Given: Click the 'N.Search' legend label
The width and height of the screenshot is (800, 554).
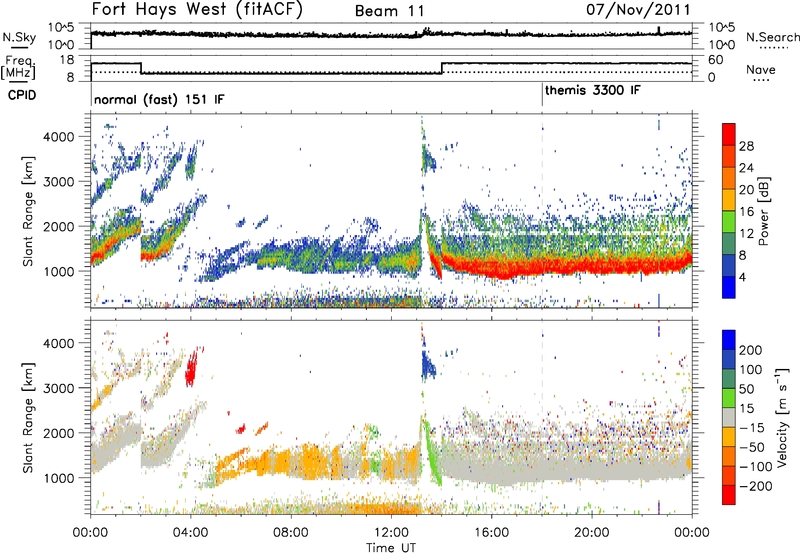Looking at the screenshot, I should (773, 37).
